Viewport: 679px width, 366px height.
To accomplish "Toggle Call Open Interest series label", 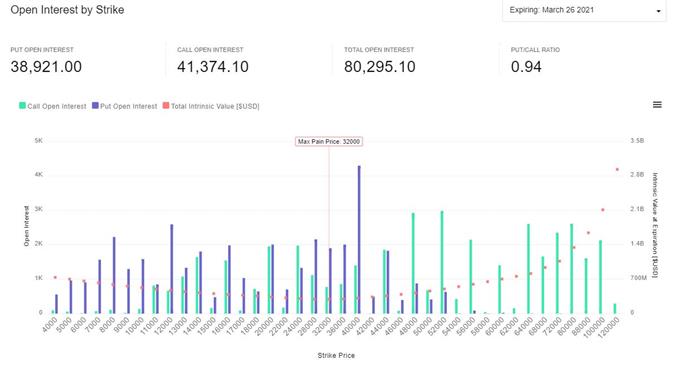I will (57, 106).
